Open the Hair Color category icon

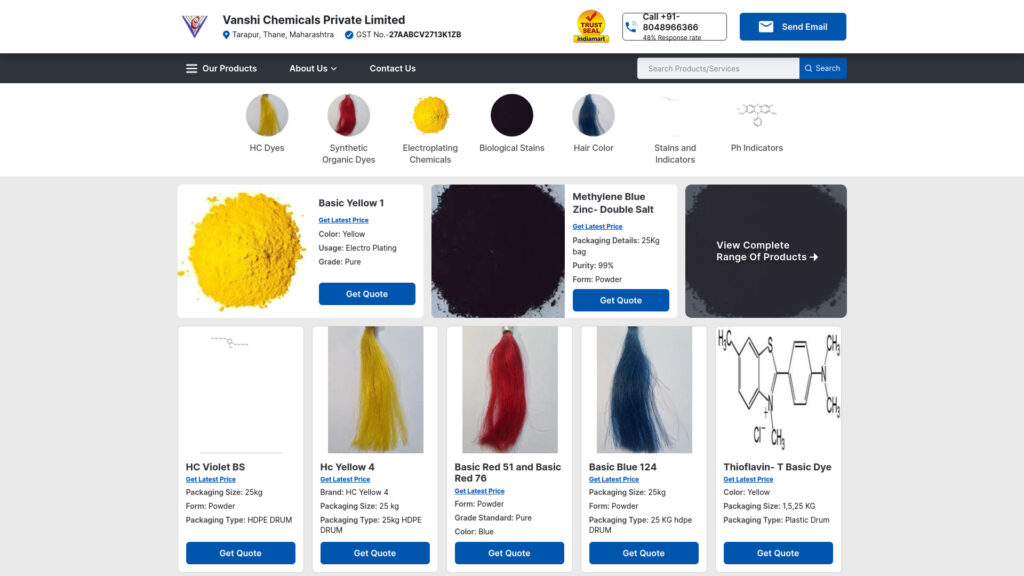tap(593, 115)
